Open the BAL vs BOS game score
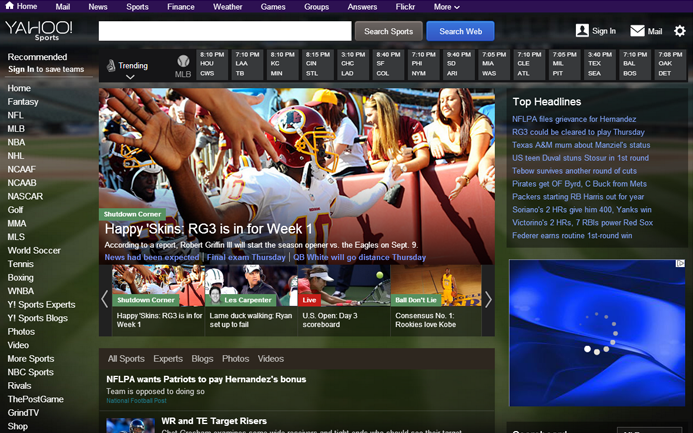Screen dimensions: 693x433 pos(635,65)
